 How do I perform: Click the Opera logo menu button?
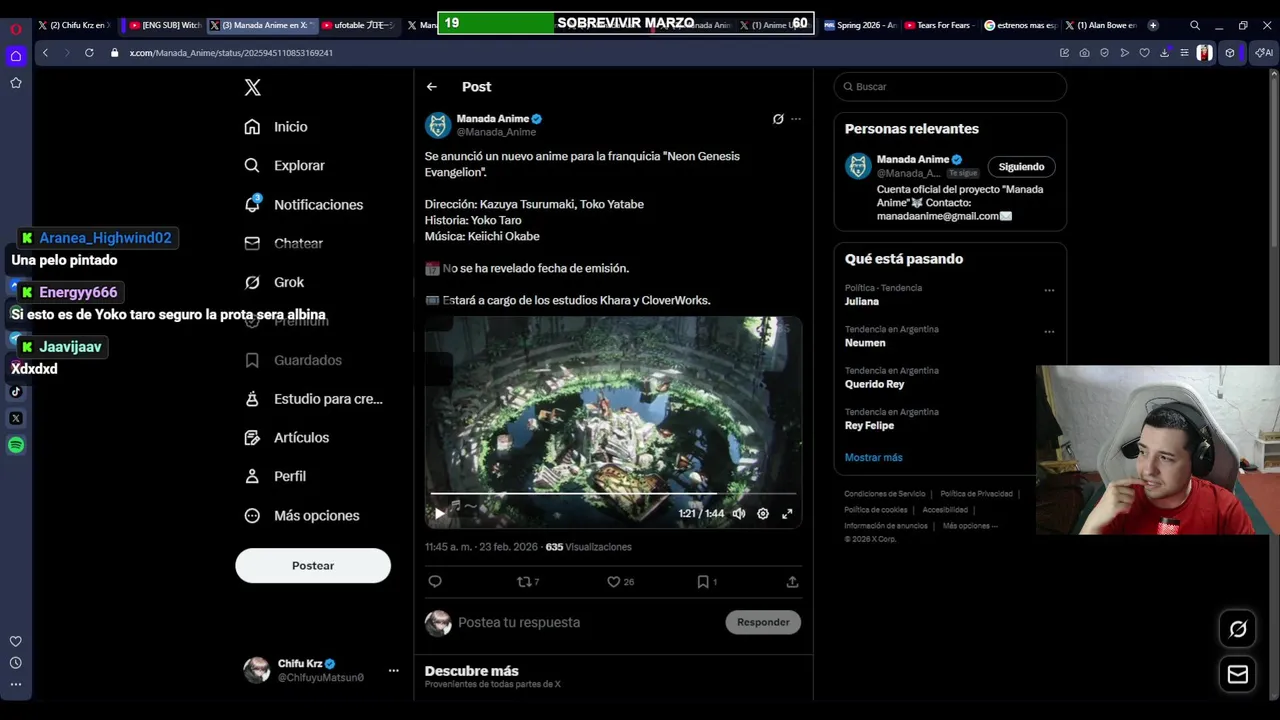16,29
